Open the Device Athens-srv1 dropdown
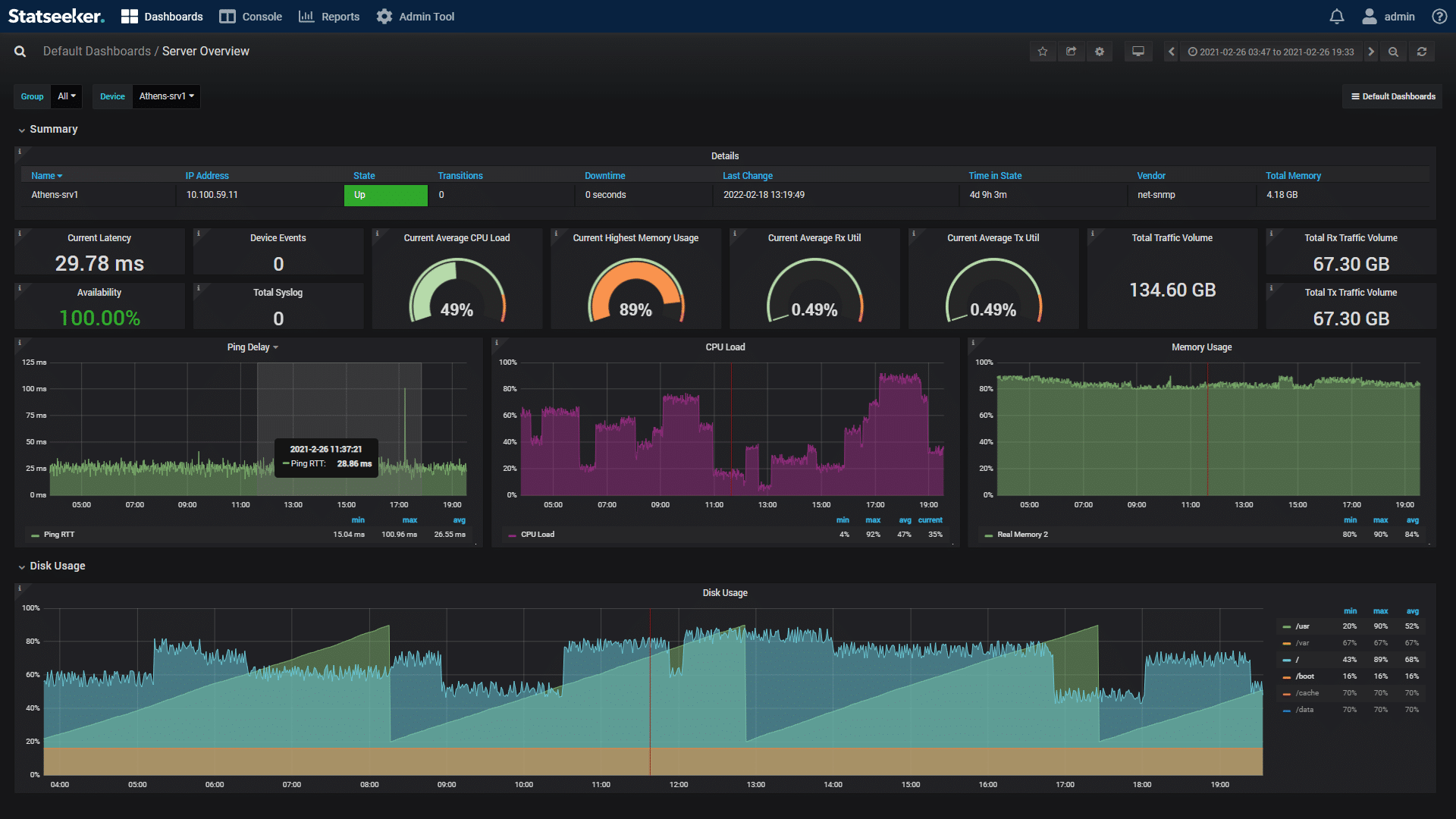This screenshot has height=819, width=1456. (x=166, y=96)
